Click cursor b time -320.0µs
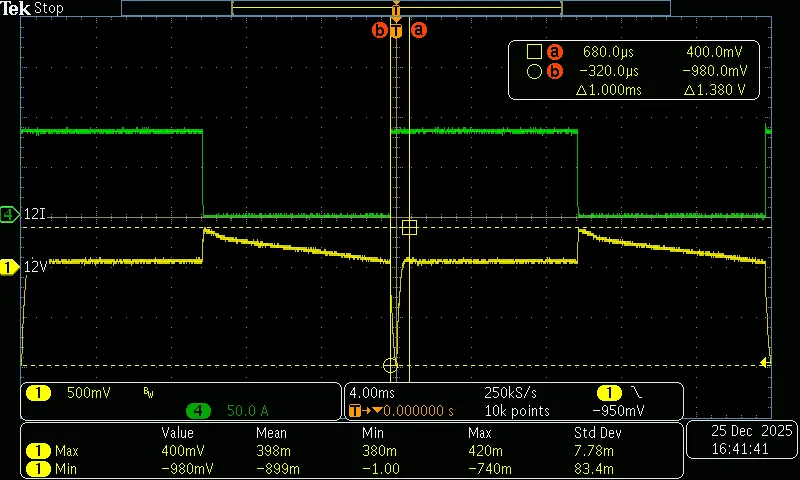The height and width of the screenshot is (480, 800). click(609, 71)
